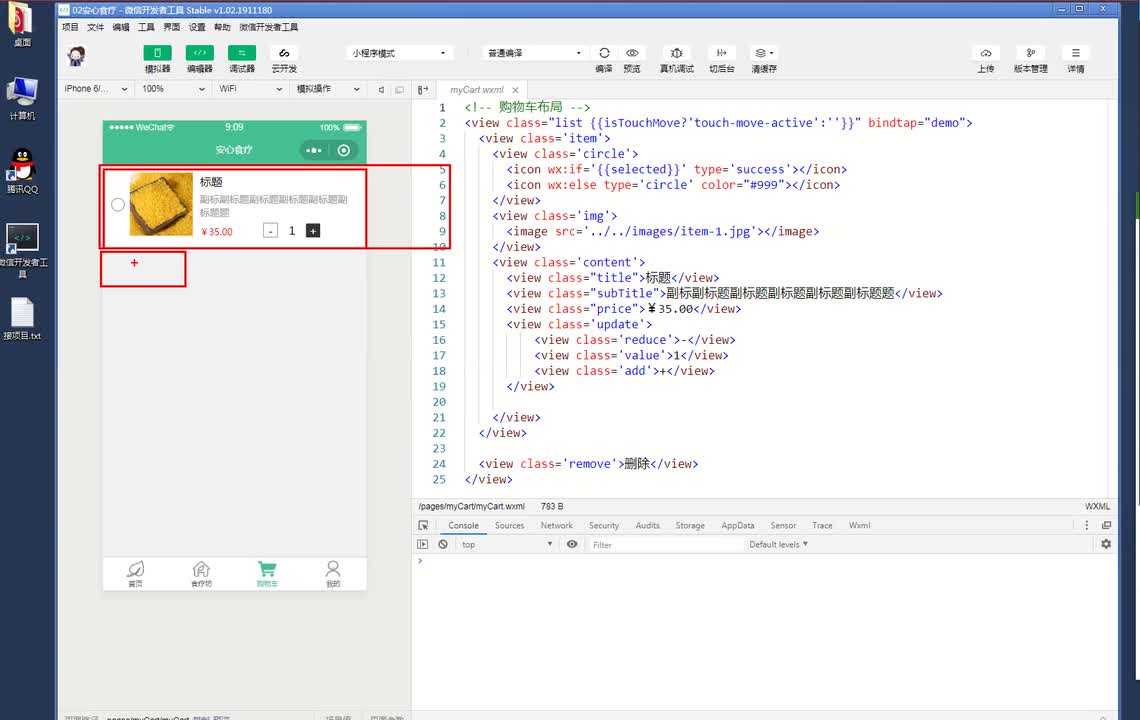This screenshot has width=1140, height=720.
Task: Open the top context dropdown
Action: coord(507,544)
